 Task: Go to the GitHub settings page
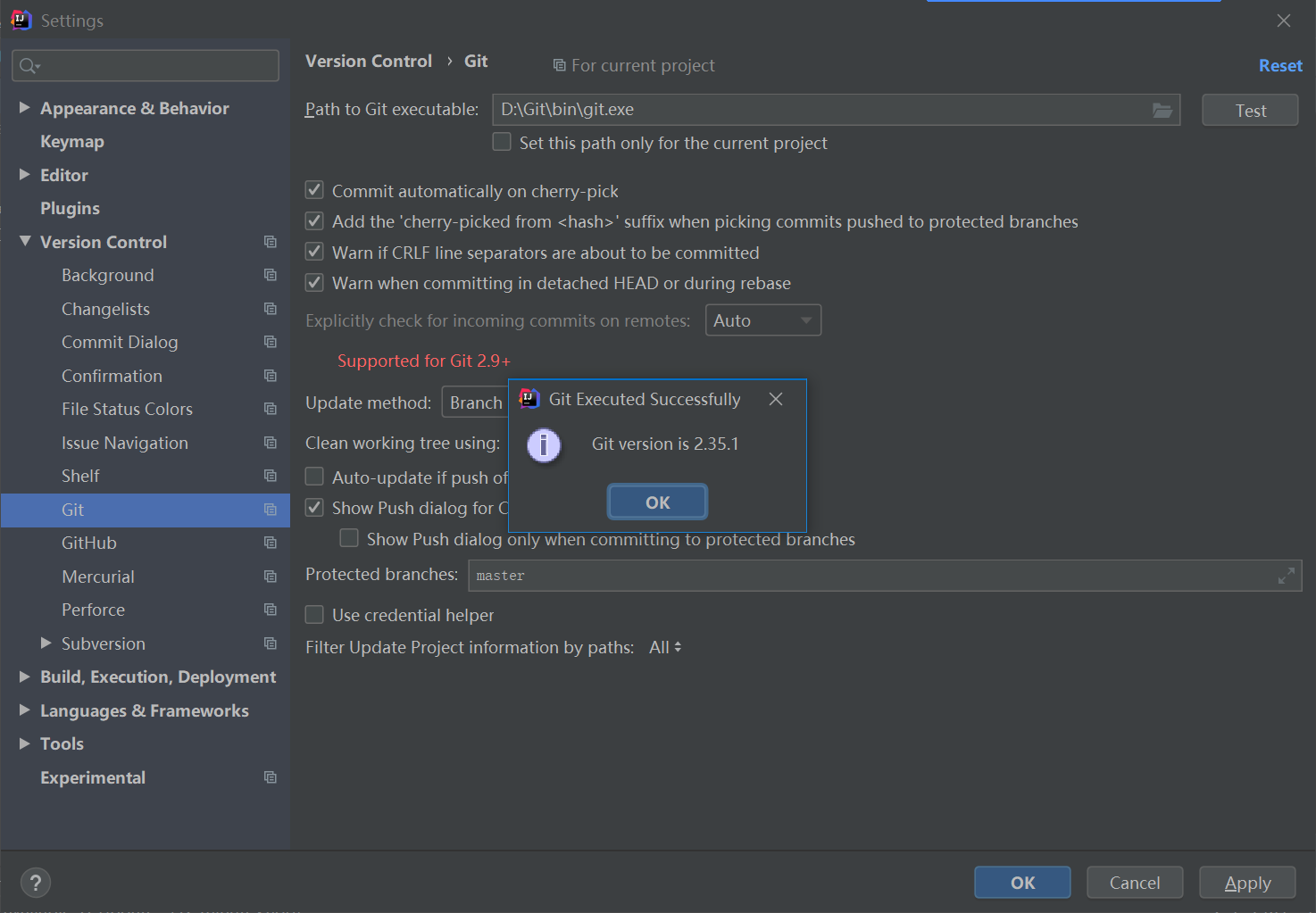tap(89, 544)
